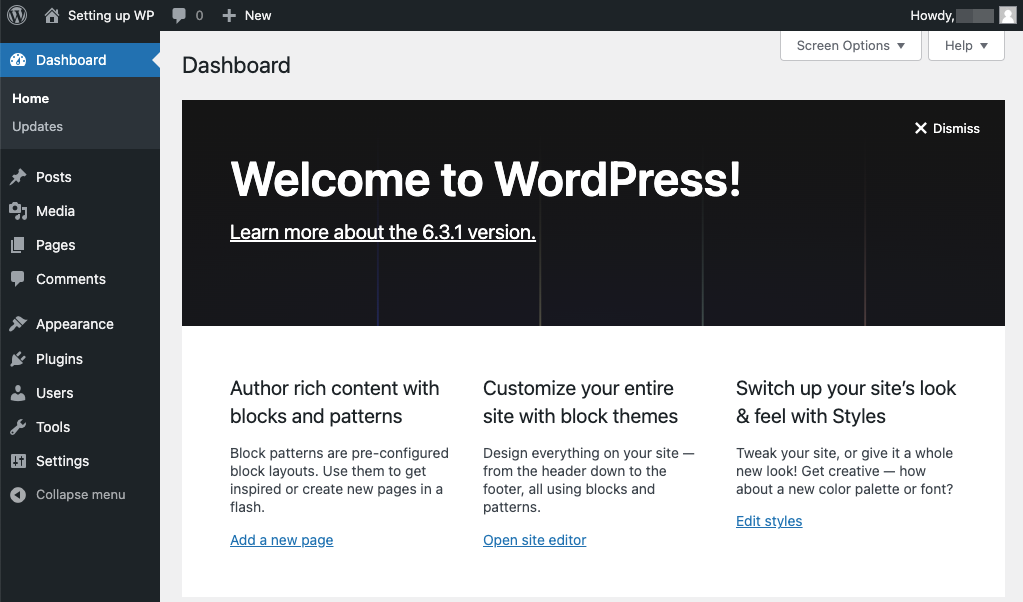Click the Open site editor link
The image size is (1023, 602).
point(534,540)
